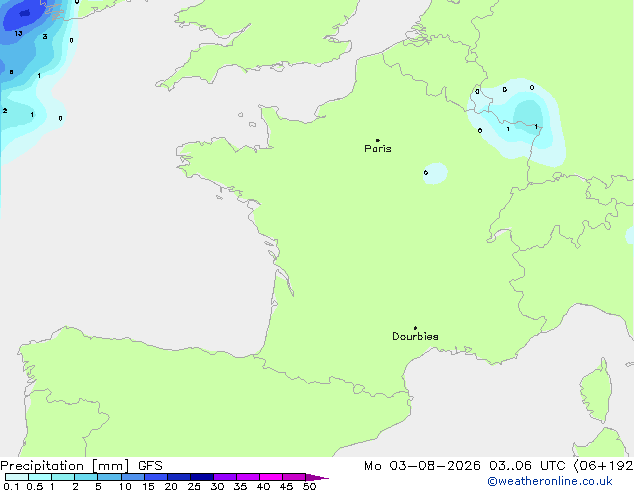Click the 'Mo 03-08-2026' date text
This screenshot has width=634, height=490.
(422, 466)
